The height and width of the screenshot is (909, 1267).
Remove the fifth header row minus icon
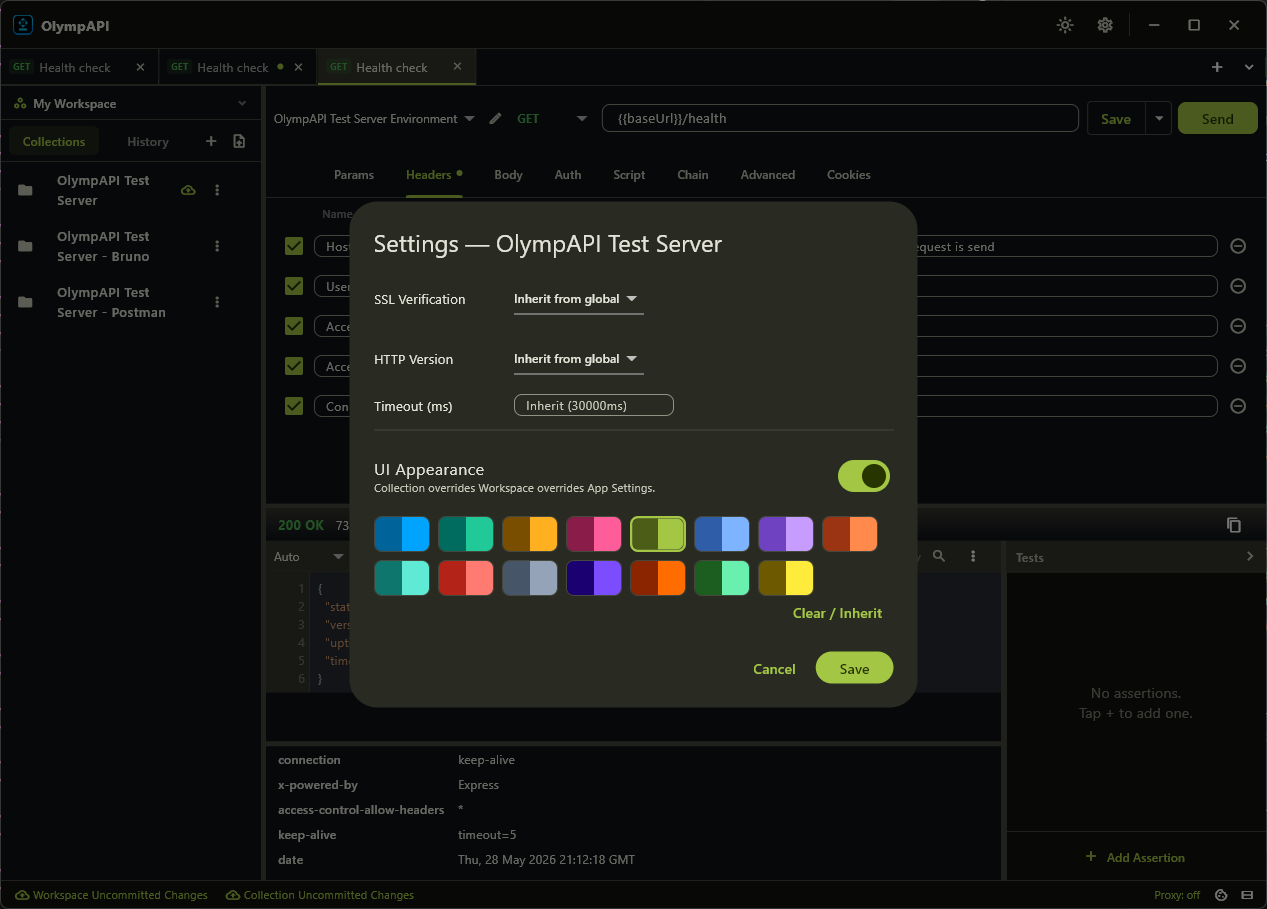(x=1238, y=406)
